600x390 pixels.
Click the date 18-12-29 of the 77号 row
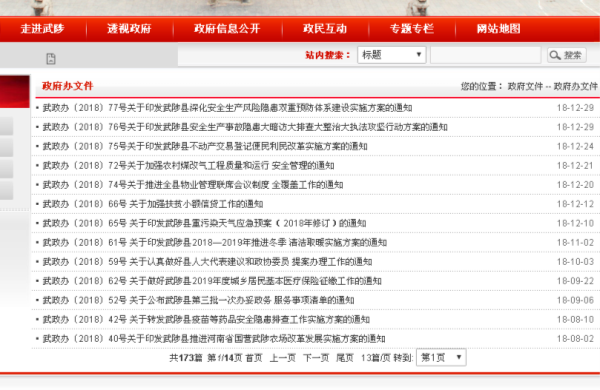(x=575, y=108)
